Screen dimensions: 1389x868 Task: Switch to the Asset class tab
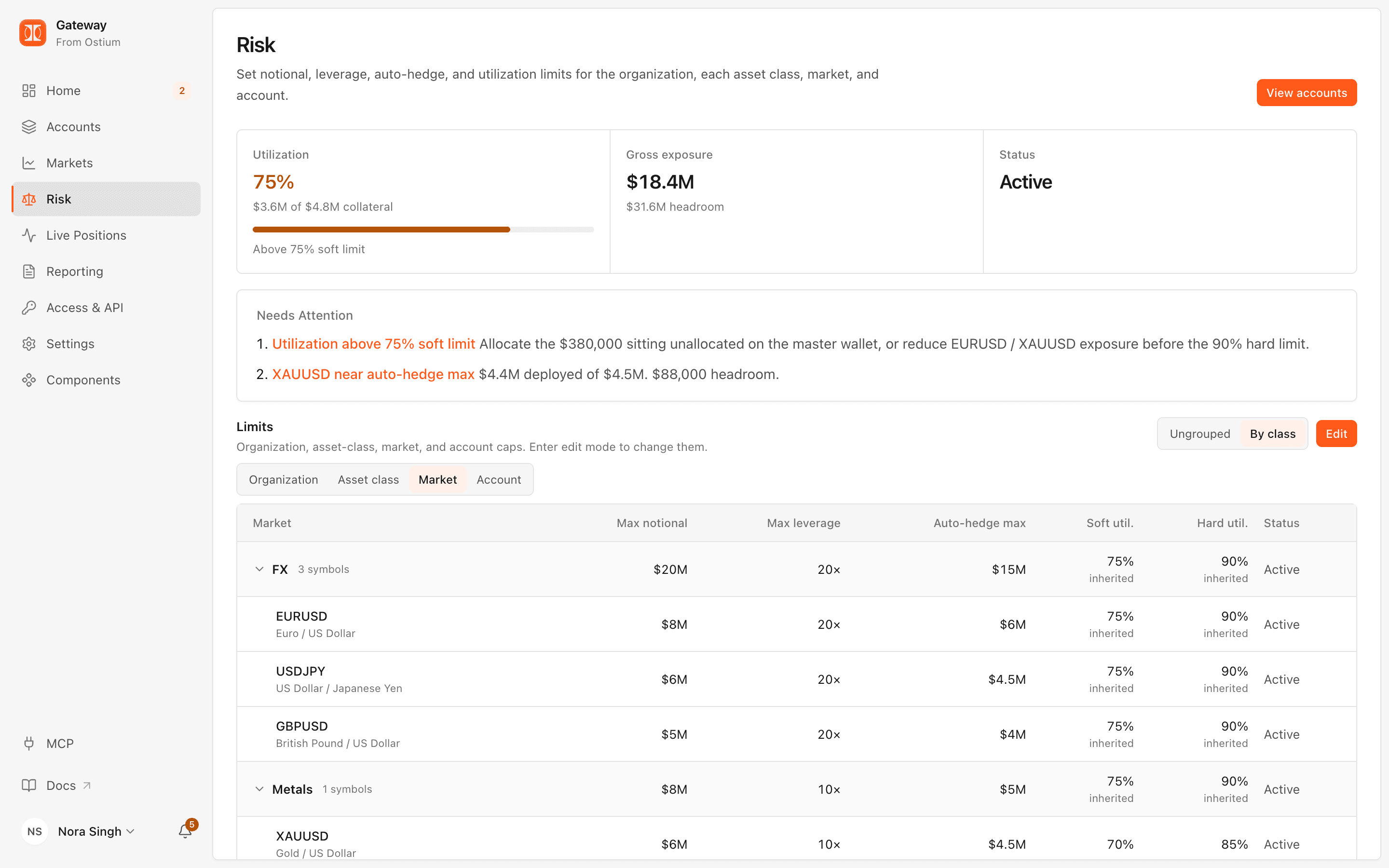pos(368,479)
